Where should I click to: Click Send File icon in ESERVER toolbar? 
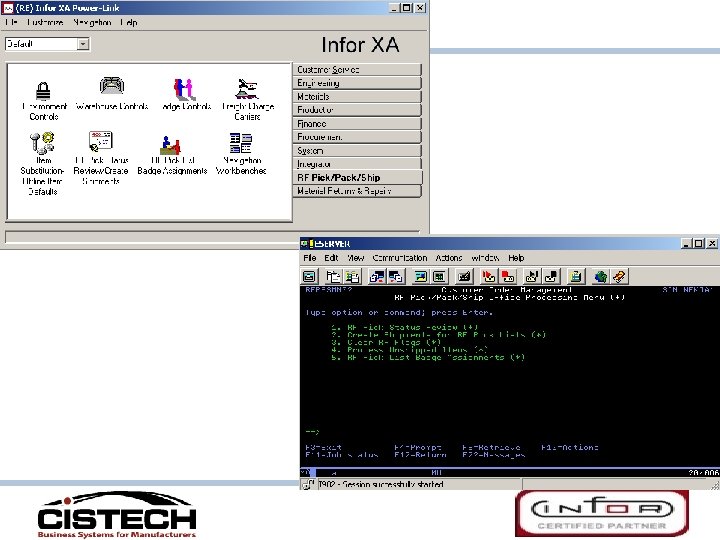377,276
